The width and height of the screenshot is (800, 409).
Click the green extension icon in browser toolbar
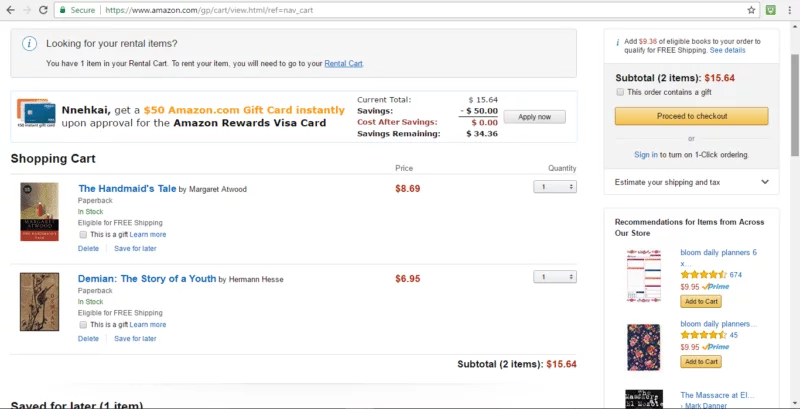[x=771, y=10]
